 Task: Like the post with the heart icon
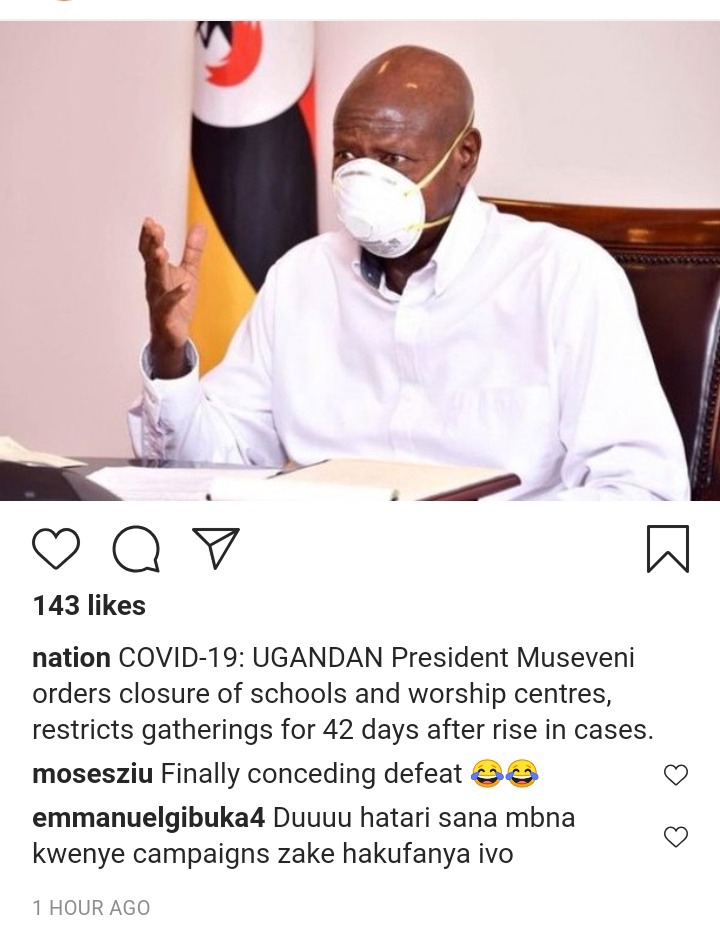coord(55,549)
